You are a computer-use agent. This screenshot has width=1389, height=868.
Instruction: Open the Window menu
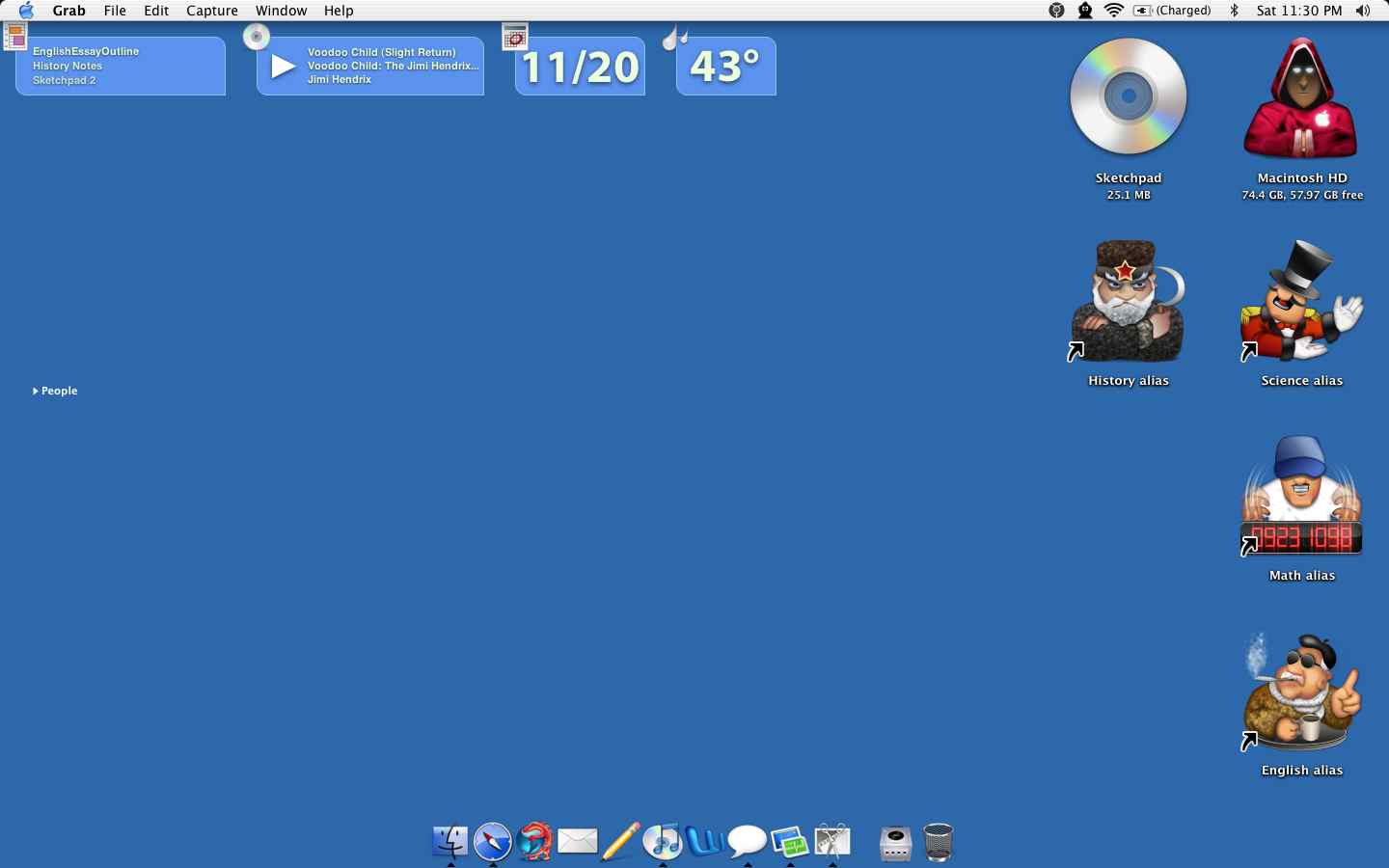pyautogui.click(x=282, y=11)
